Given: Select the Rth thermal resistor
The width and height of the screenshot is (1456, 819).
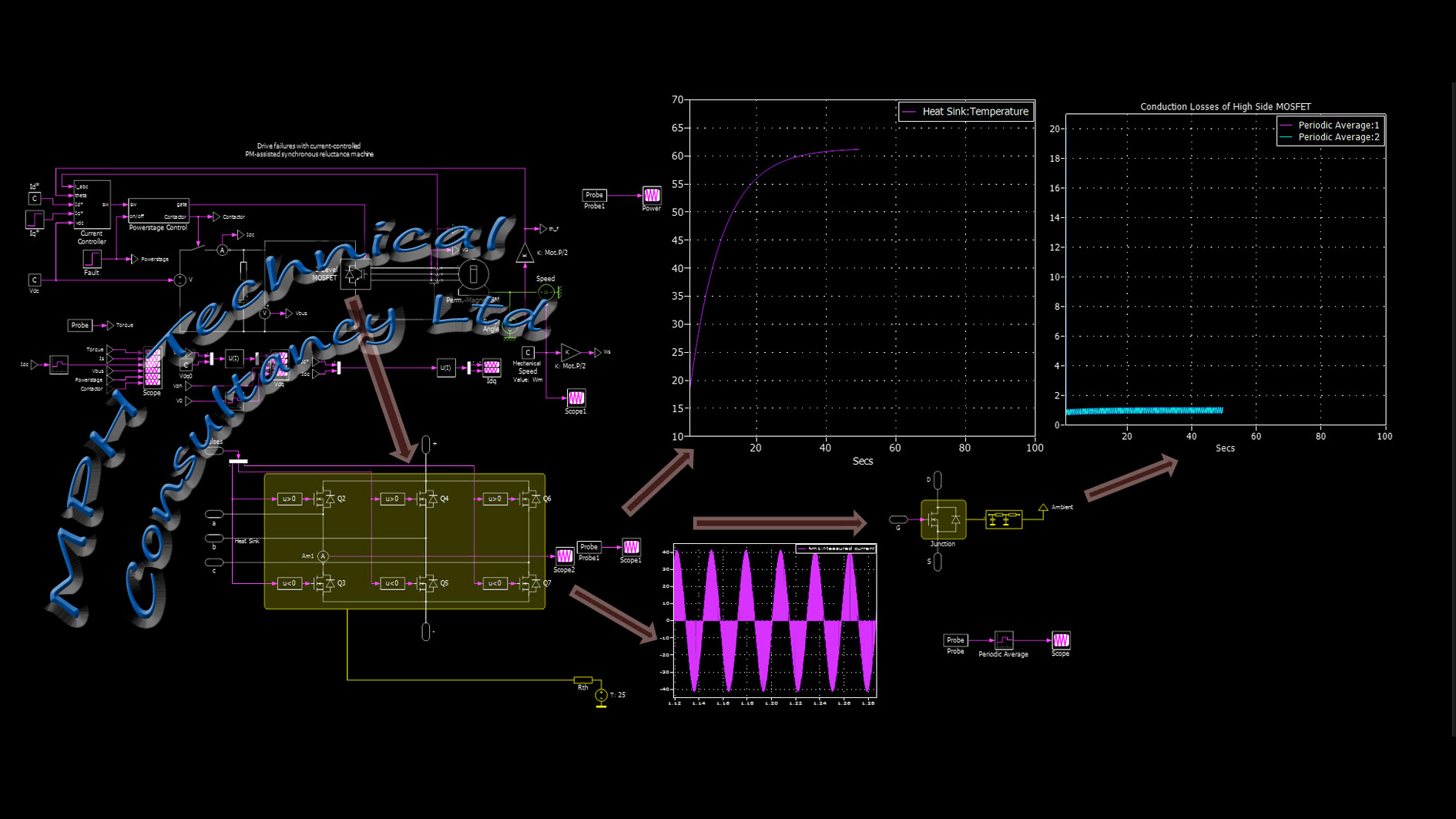Looking at the screenshot, I should 583,680.
